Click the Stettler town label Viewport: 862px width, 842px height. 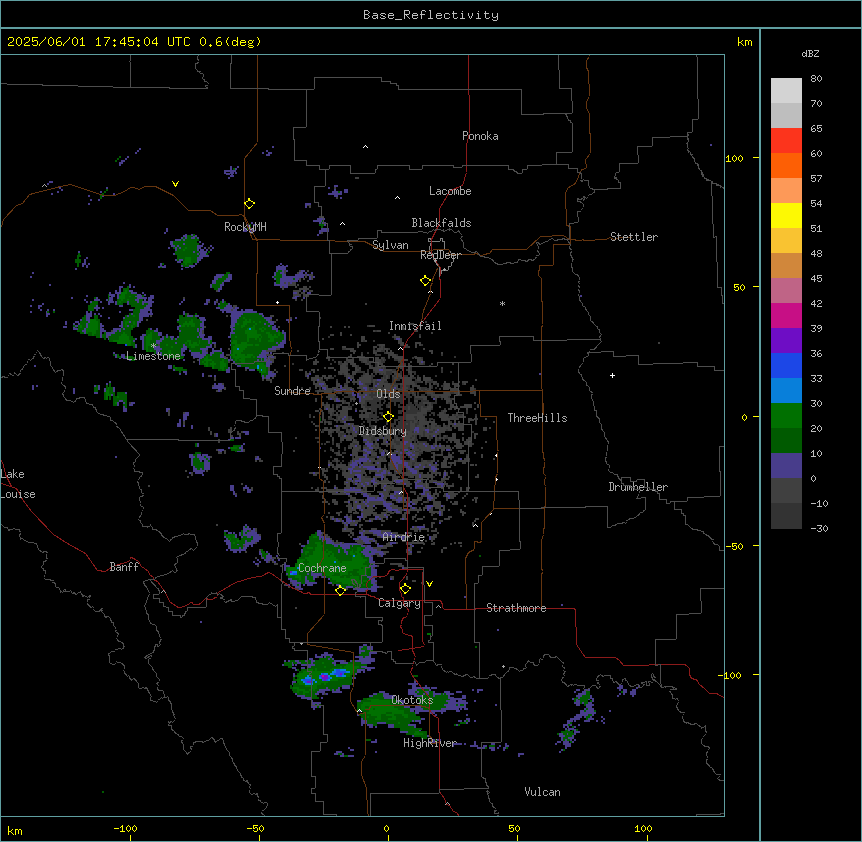634,237
